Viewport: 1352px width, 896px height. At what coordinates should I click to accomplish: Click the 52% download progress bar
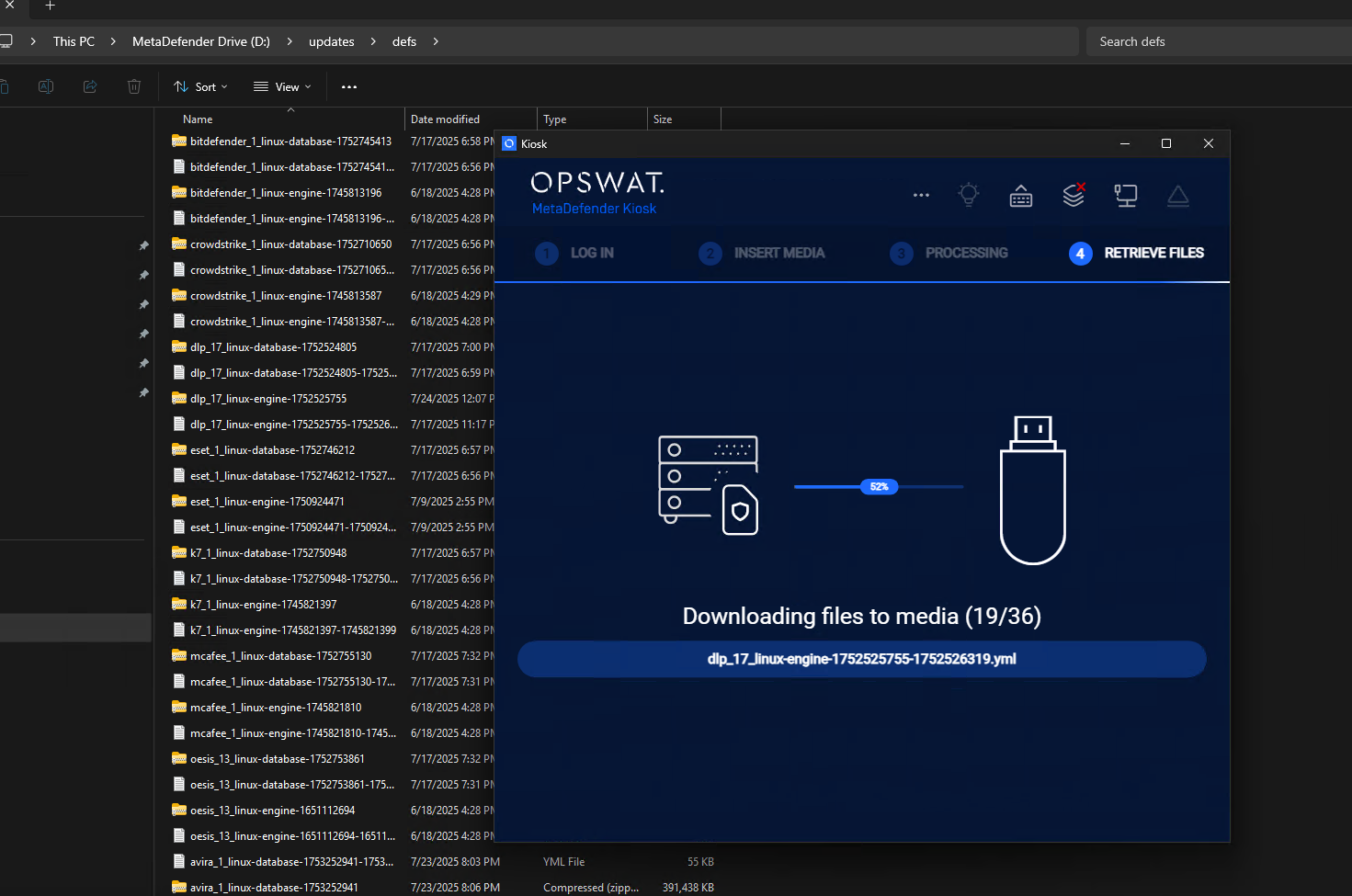pos(879,486)
